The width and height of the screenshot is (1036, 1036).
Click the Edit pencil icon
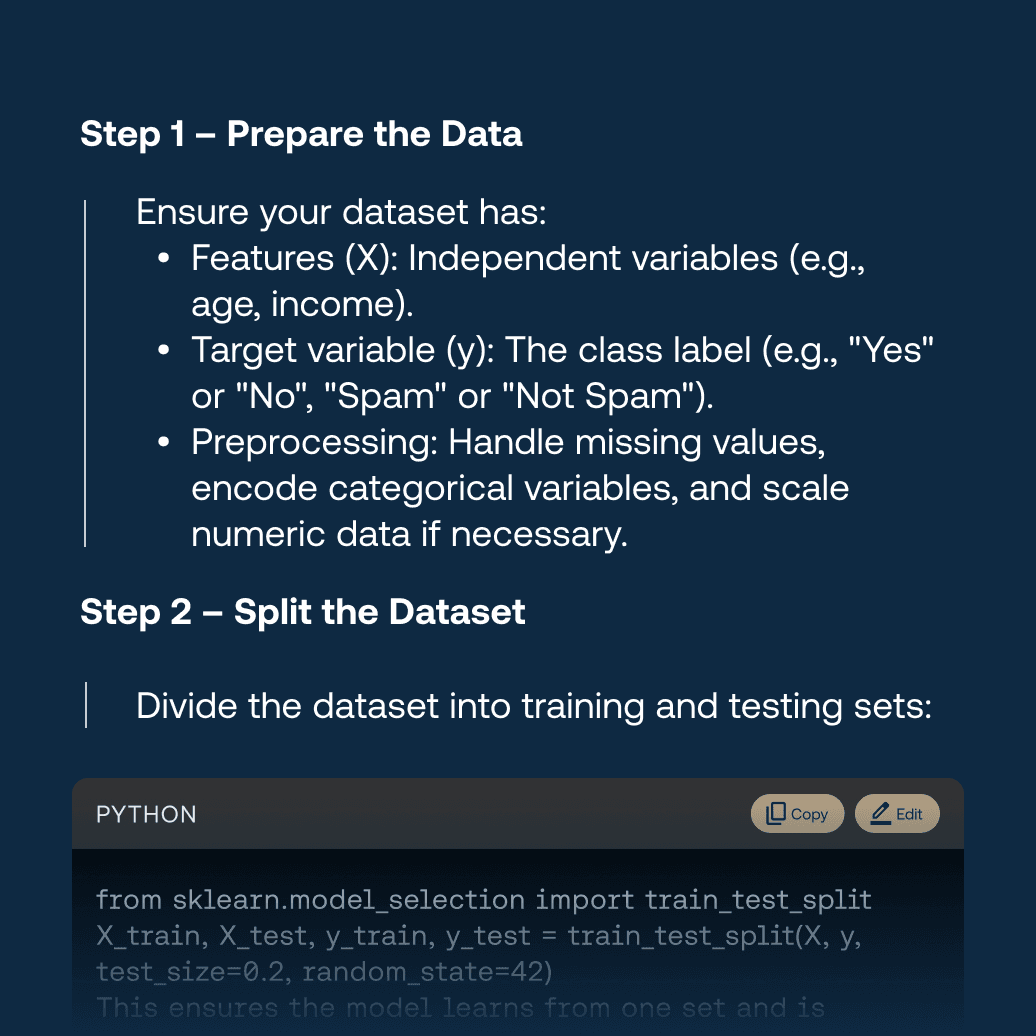881,813
